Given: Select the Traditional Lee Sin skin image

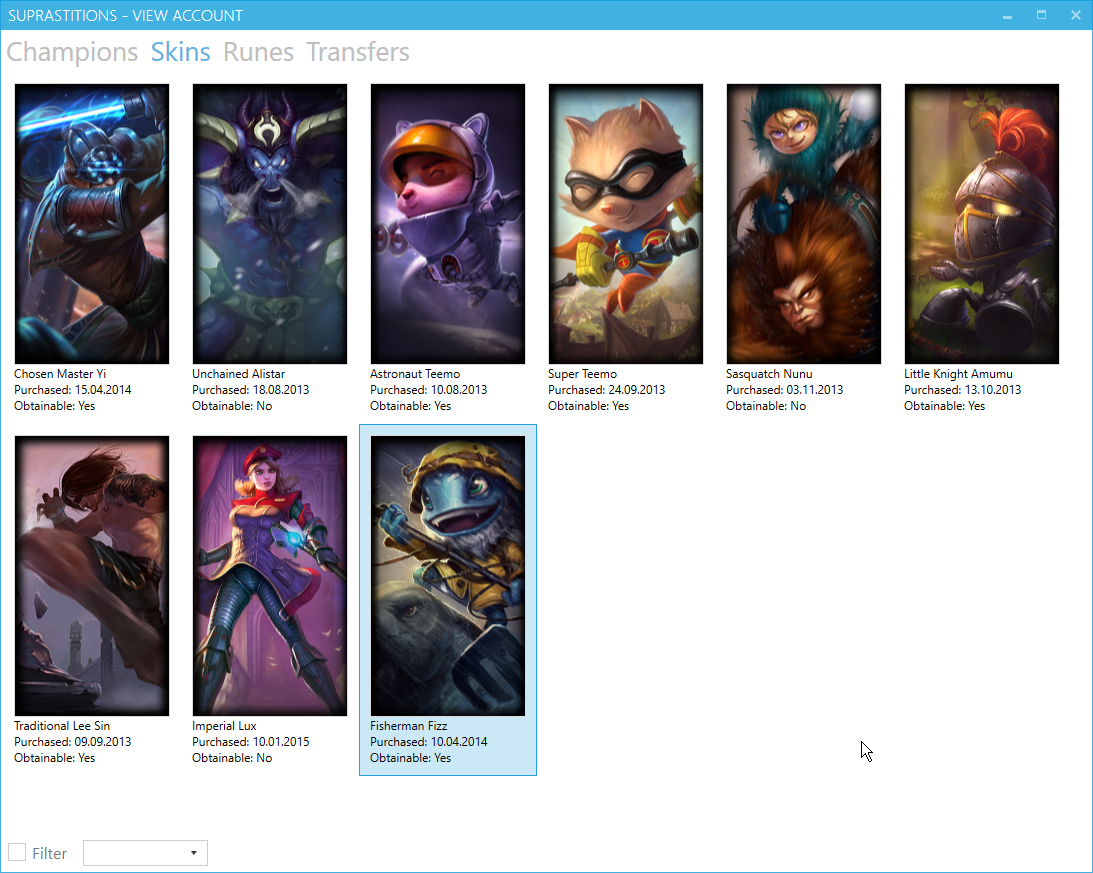Looking at the screenshot, I should pos(92,576).
